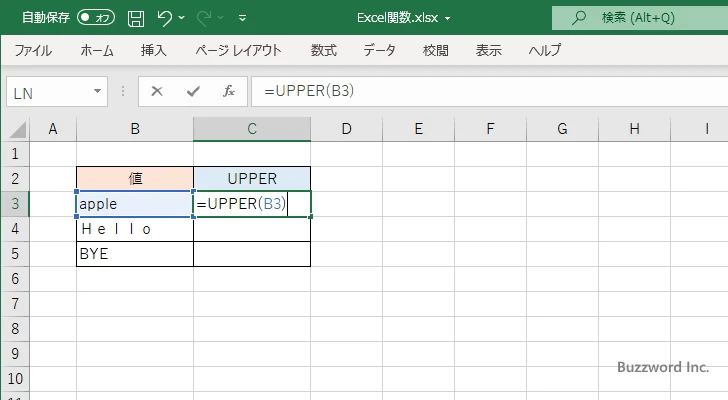728x400 pixels.
Task: Open the Undo history dropdown arrow
Action: [182, 18]
